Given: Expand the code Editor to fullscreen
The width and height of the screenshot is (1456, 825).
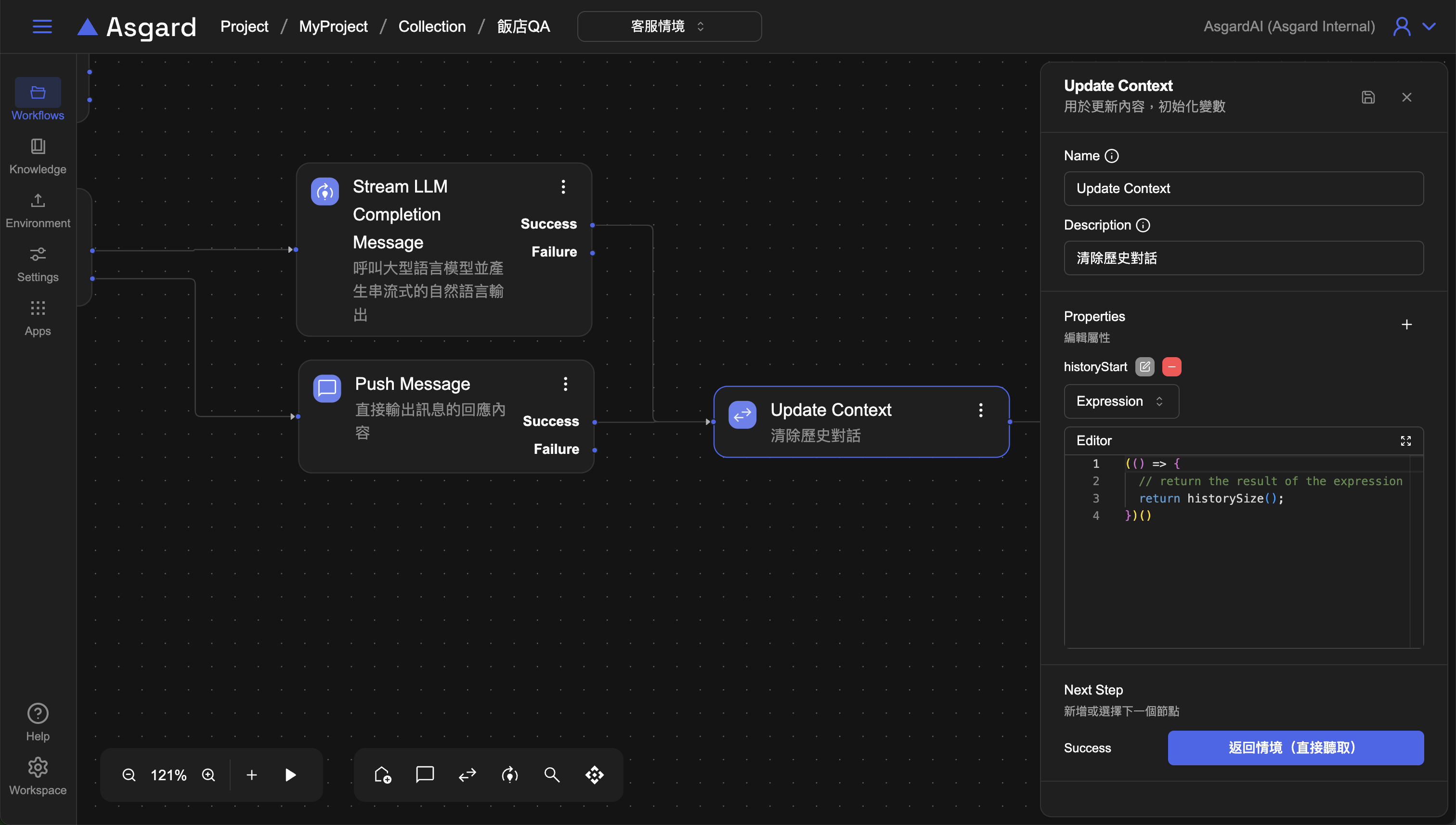Looking at the screenshot, I should tap(1405, 441).
